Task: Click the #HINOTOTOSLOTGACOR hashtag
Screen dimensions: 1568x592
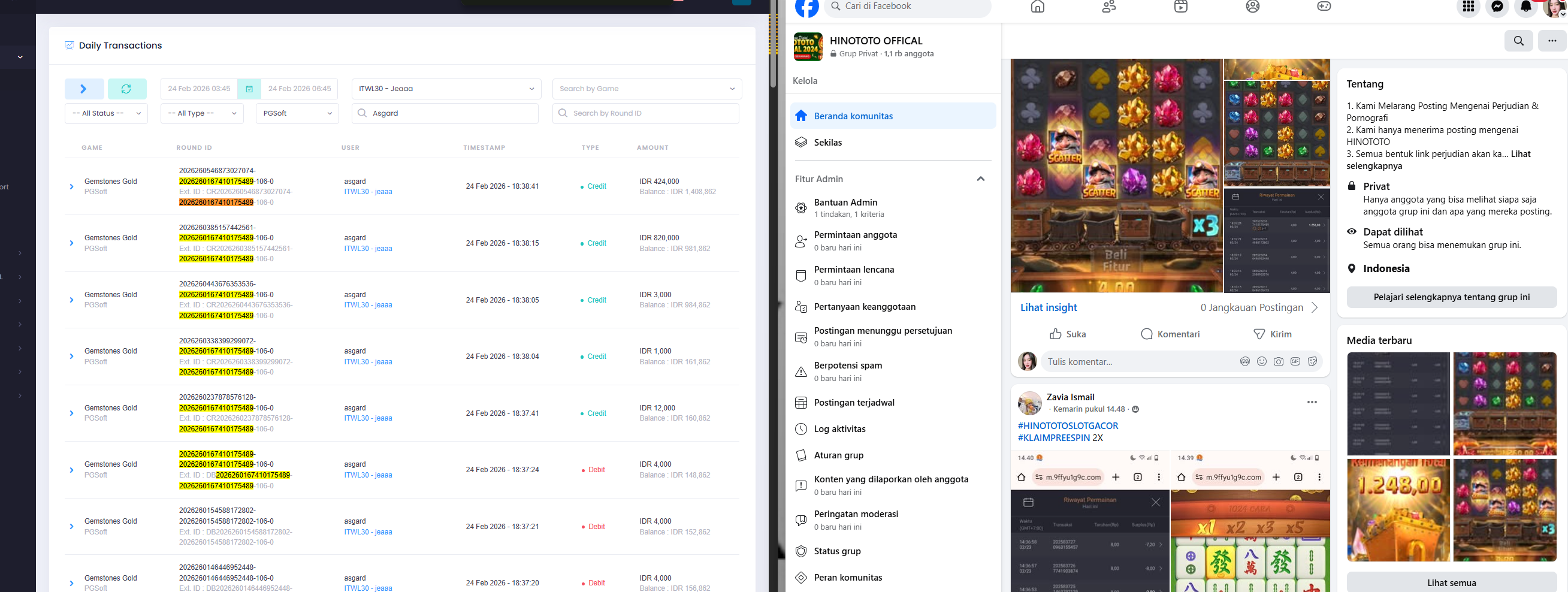Action: 1068,426
